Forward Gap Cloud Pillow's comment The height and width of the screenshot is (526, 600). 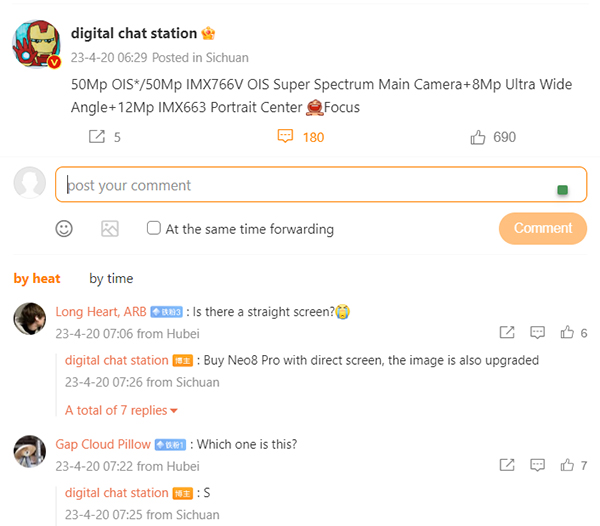click(x=507, y=465)
